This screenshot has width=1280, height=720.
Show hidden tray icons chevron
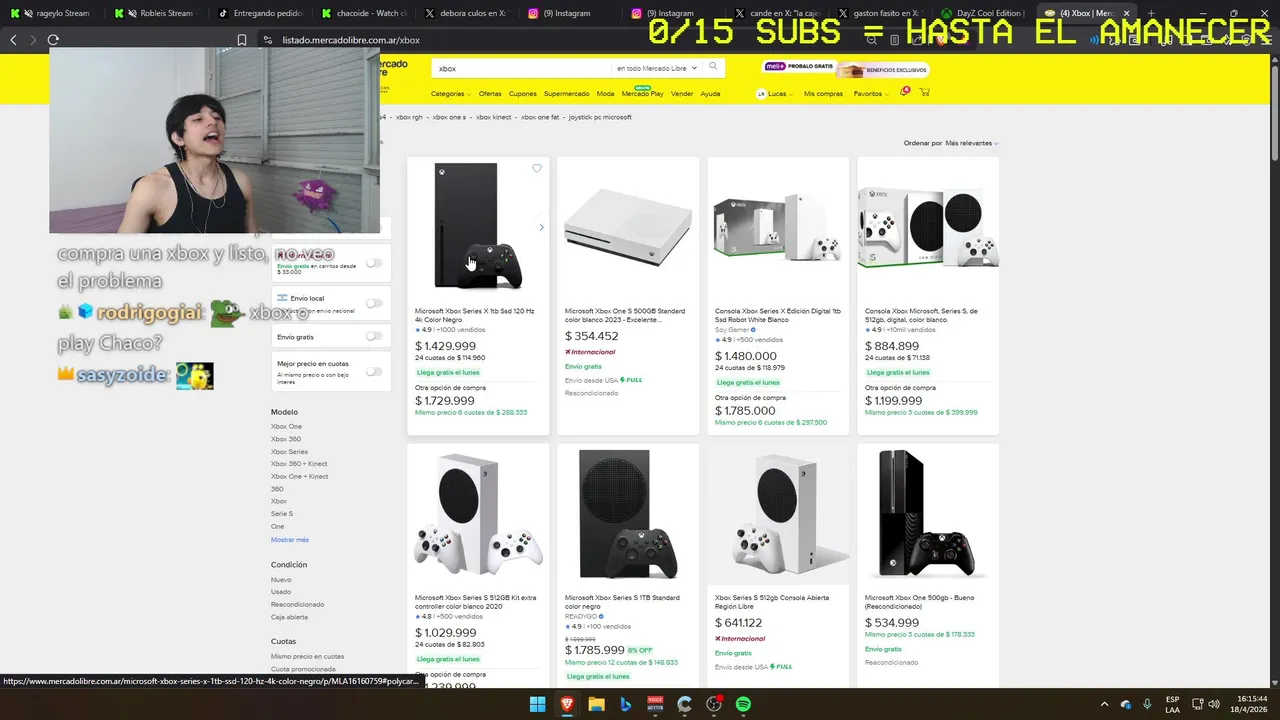1104,704
